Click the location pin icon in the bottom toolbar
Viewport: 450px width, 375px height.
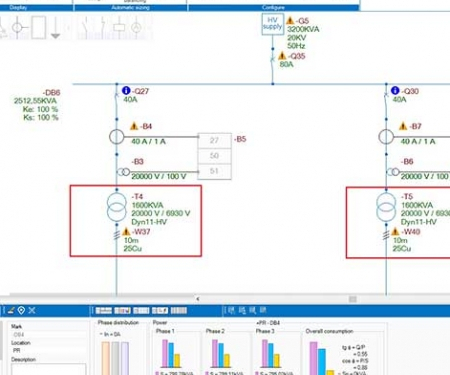coord(21,310)
